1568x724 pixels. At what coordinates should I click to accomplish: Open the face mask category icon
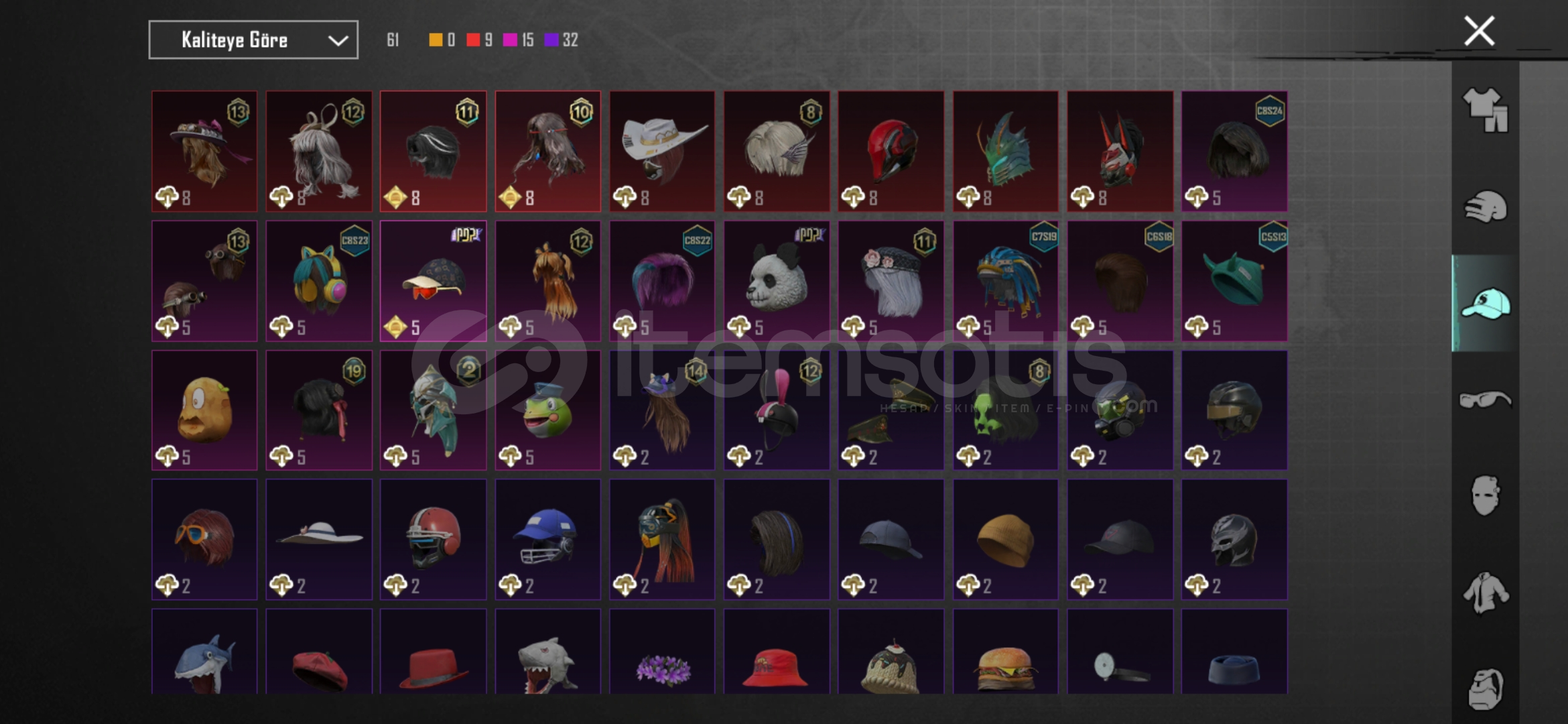pos(1485,496)
